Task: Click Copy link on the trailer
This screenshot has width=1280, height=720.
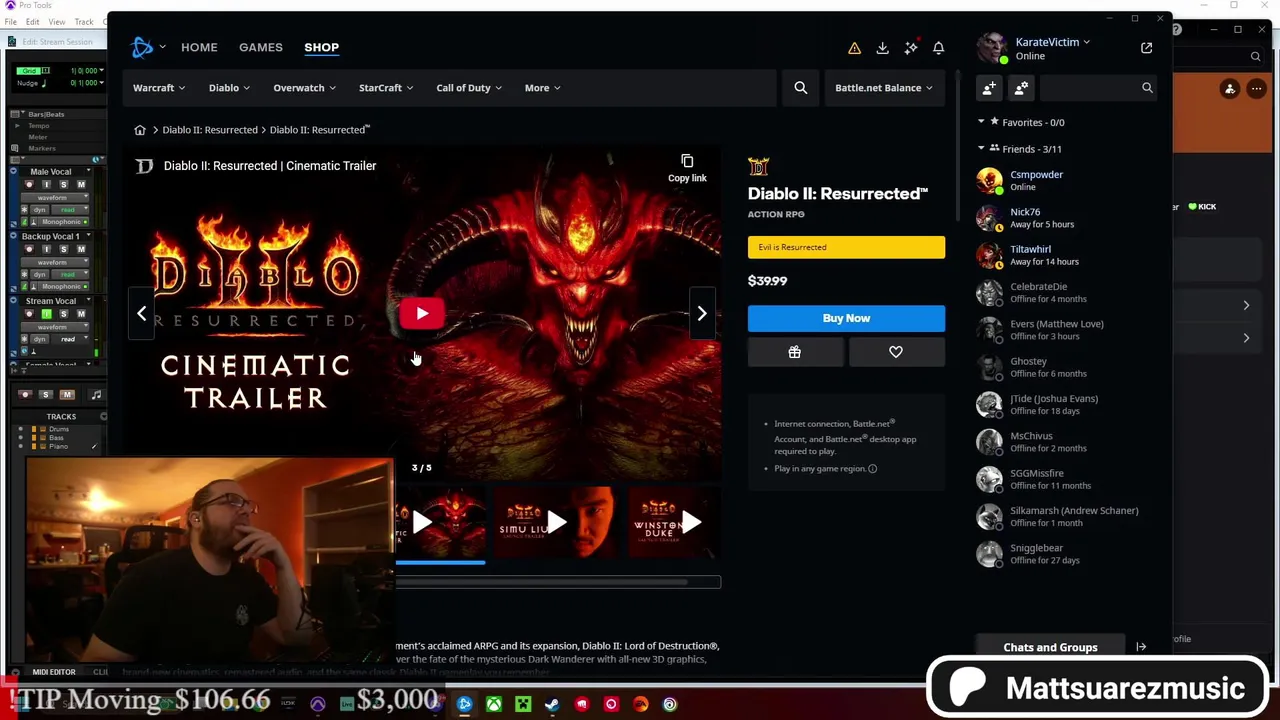Action: [687, 168]
